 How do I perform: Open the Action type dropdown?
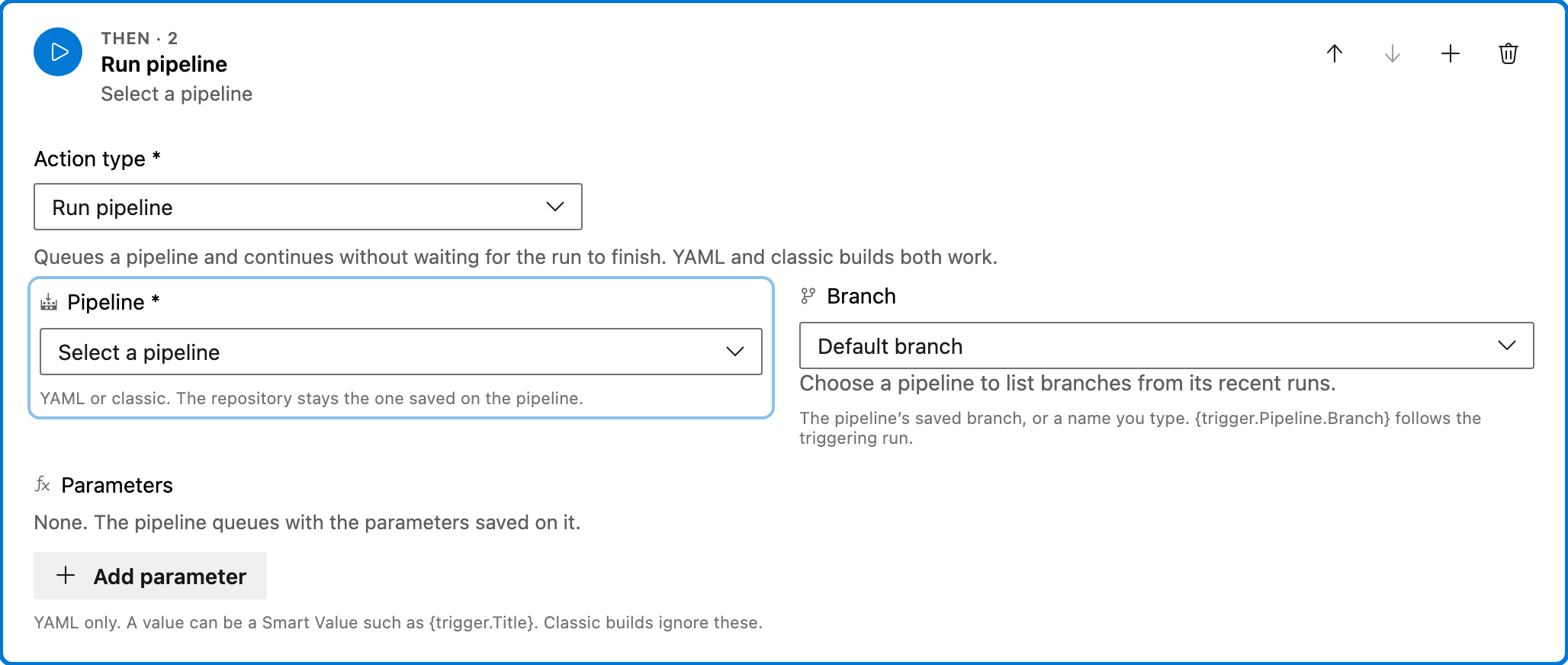[x=308, y=207]
